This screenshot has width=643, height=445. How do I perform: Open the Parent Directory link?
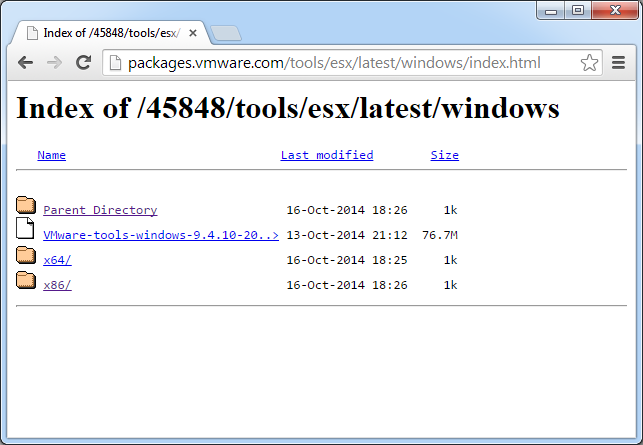pos(100,210)
